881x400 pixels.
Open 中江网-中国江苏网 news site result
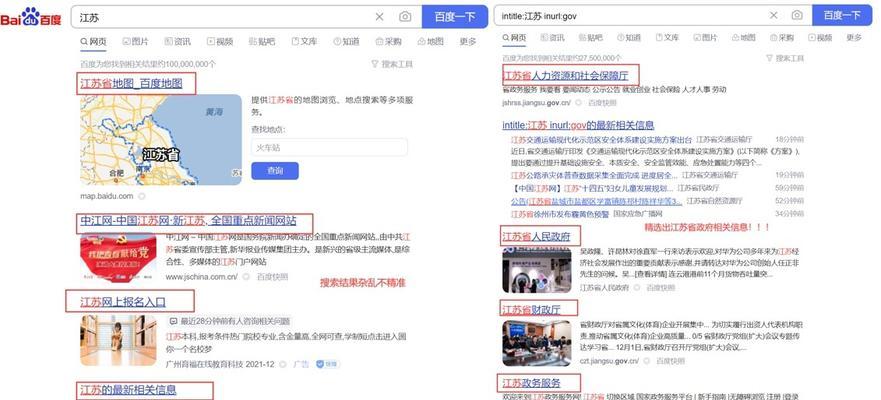click(x=188, y=221)
